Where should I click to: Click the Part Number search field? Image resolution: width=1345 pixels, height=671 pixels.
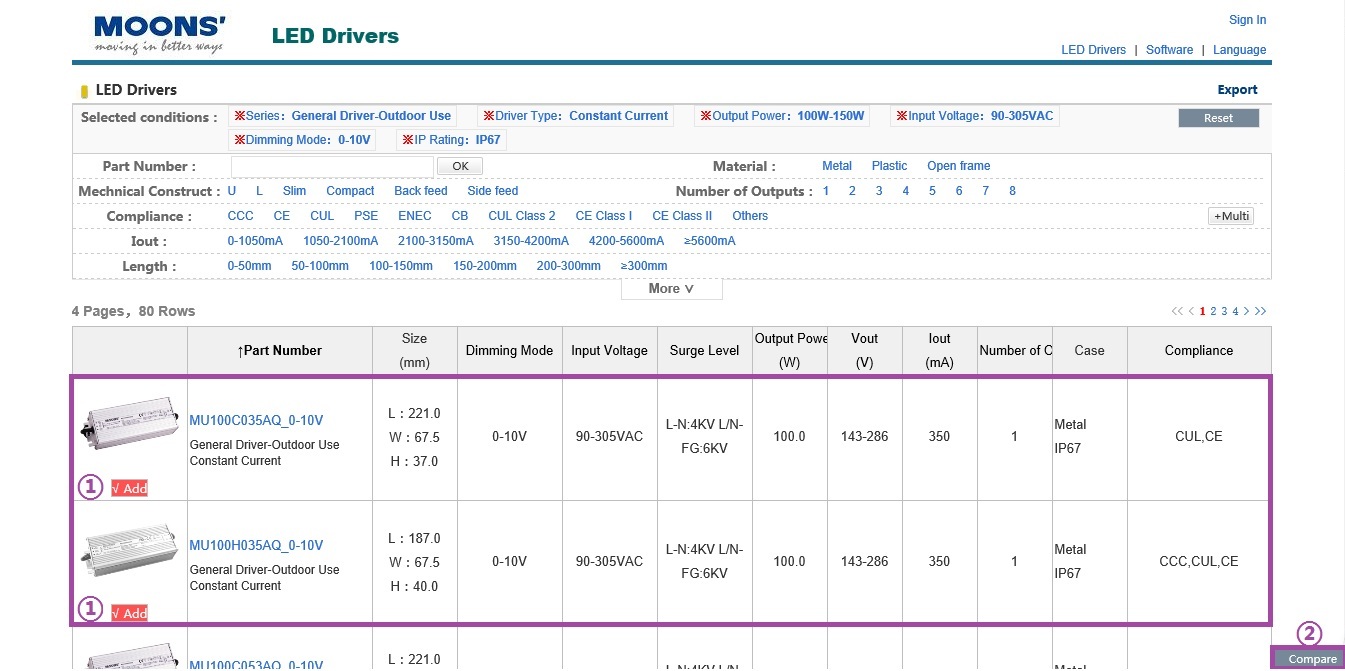(332, 166)
